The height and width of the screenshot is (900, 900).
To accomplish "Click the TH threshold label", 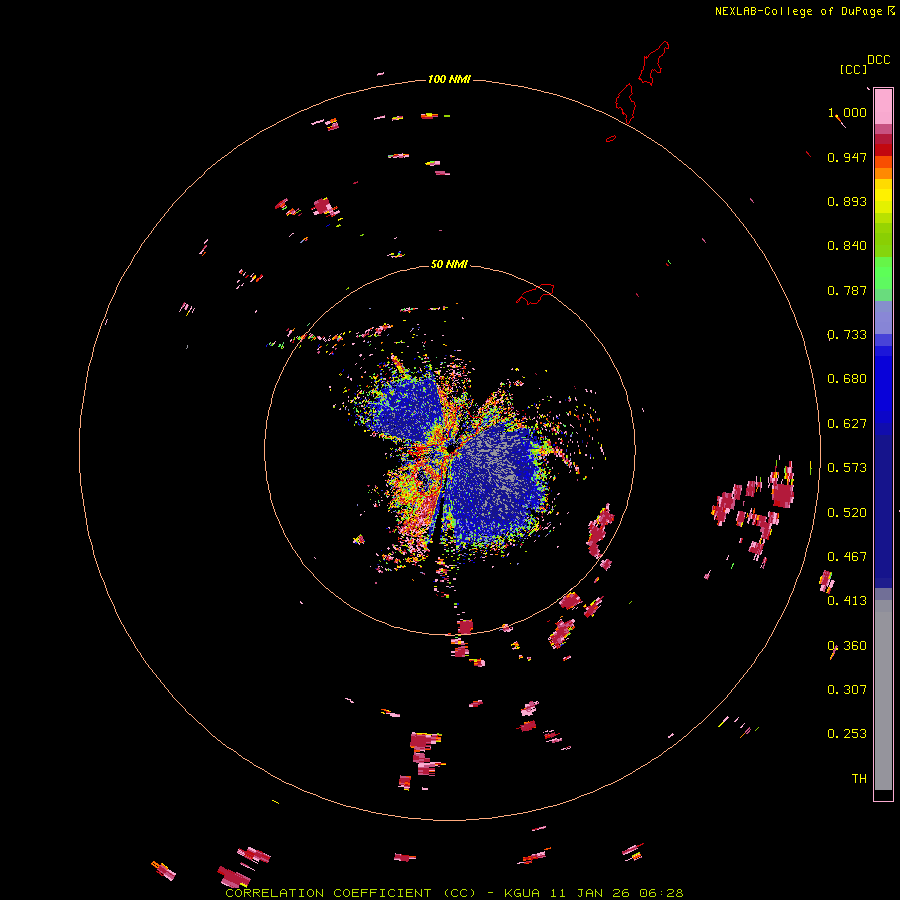I will tap(859, 779).
